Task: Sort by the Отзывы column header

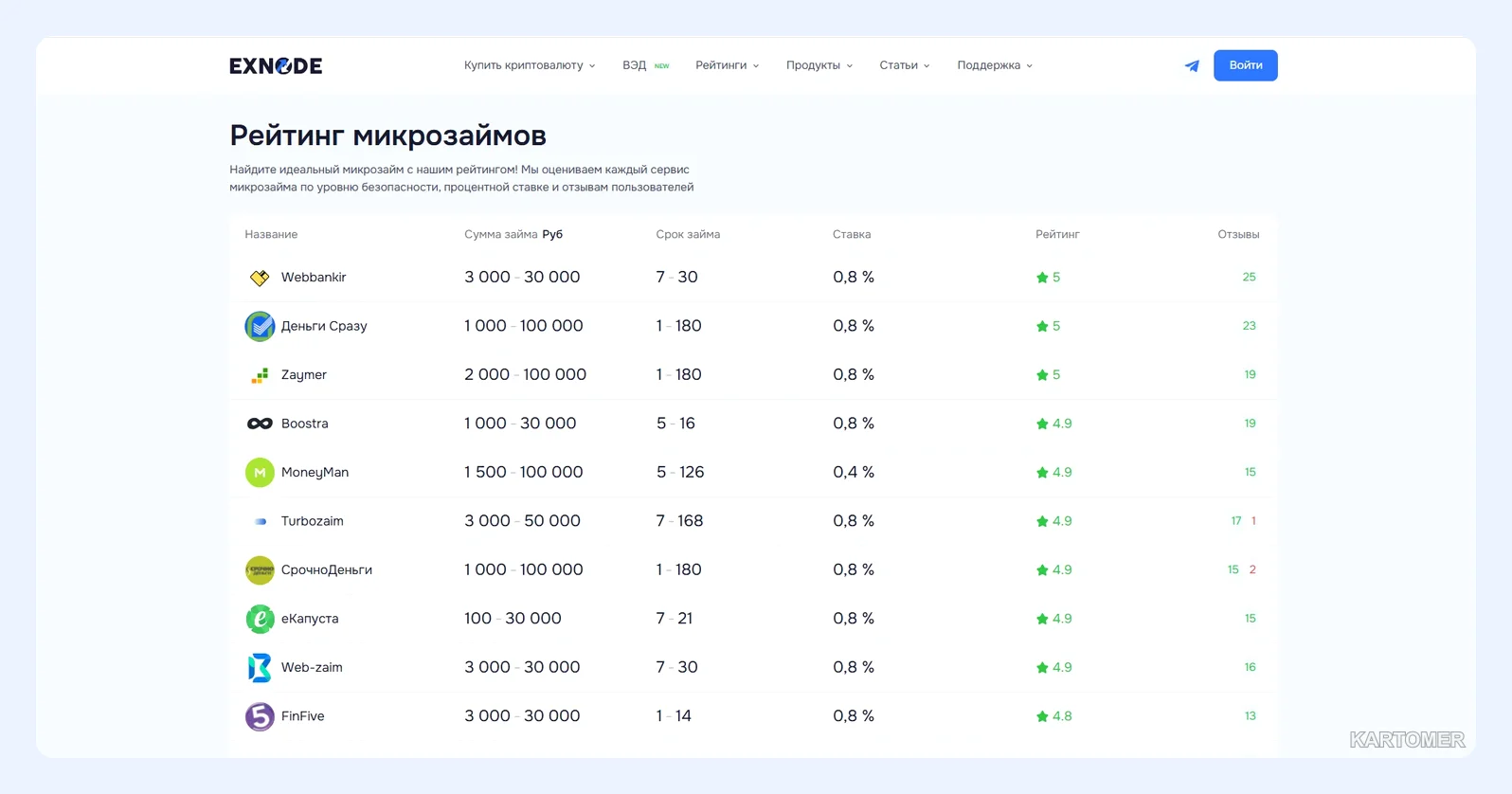Action: [1238, 234]
